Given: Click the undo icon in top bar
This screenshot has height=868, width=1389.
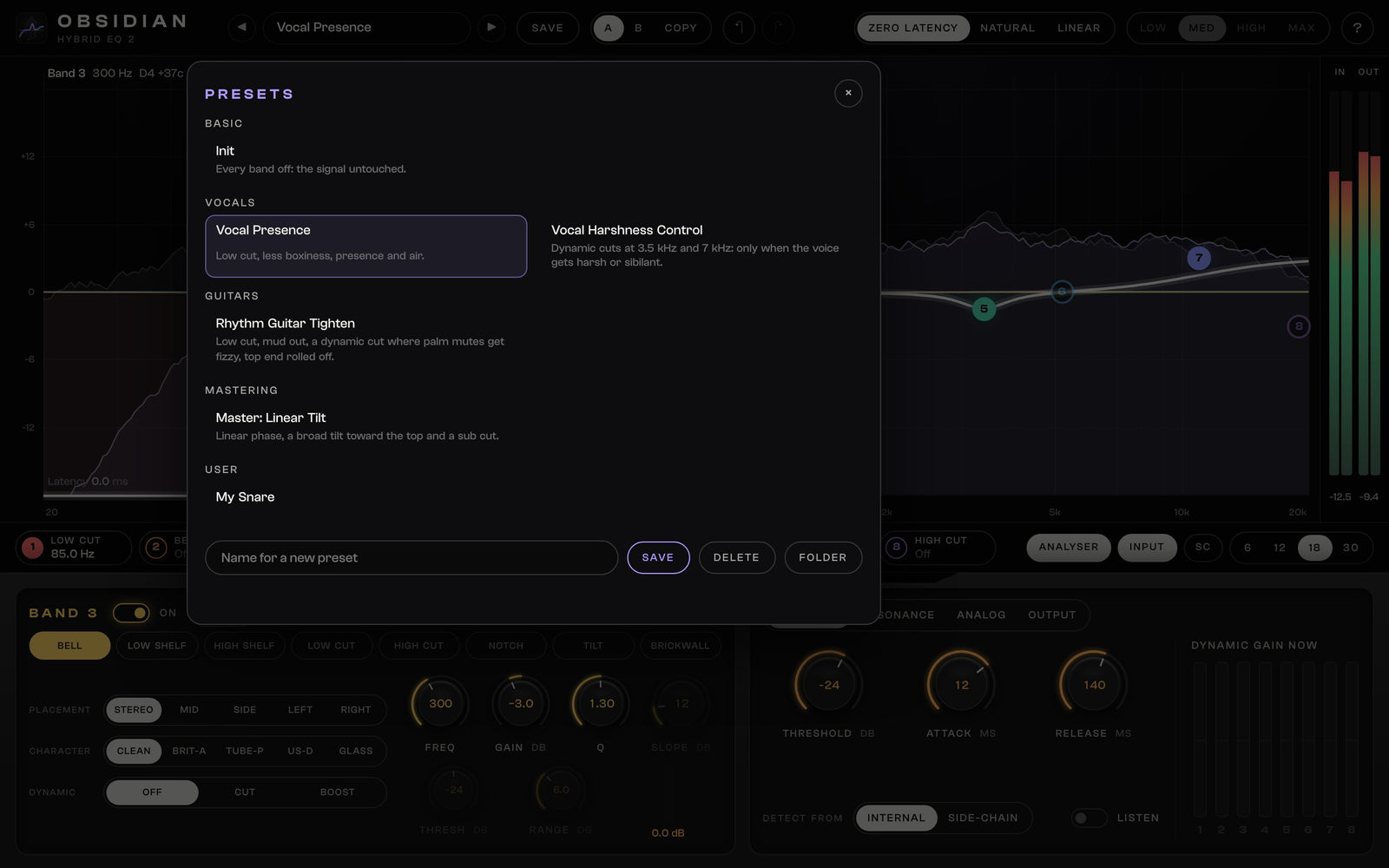Looking at the screenshot, I should click(x=739, y=28).
